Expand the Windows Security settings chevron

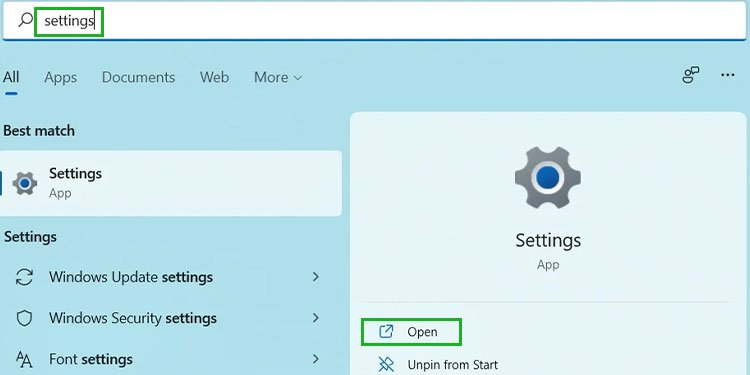click(x=315, y=318)
